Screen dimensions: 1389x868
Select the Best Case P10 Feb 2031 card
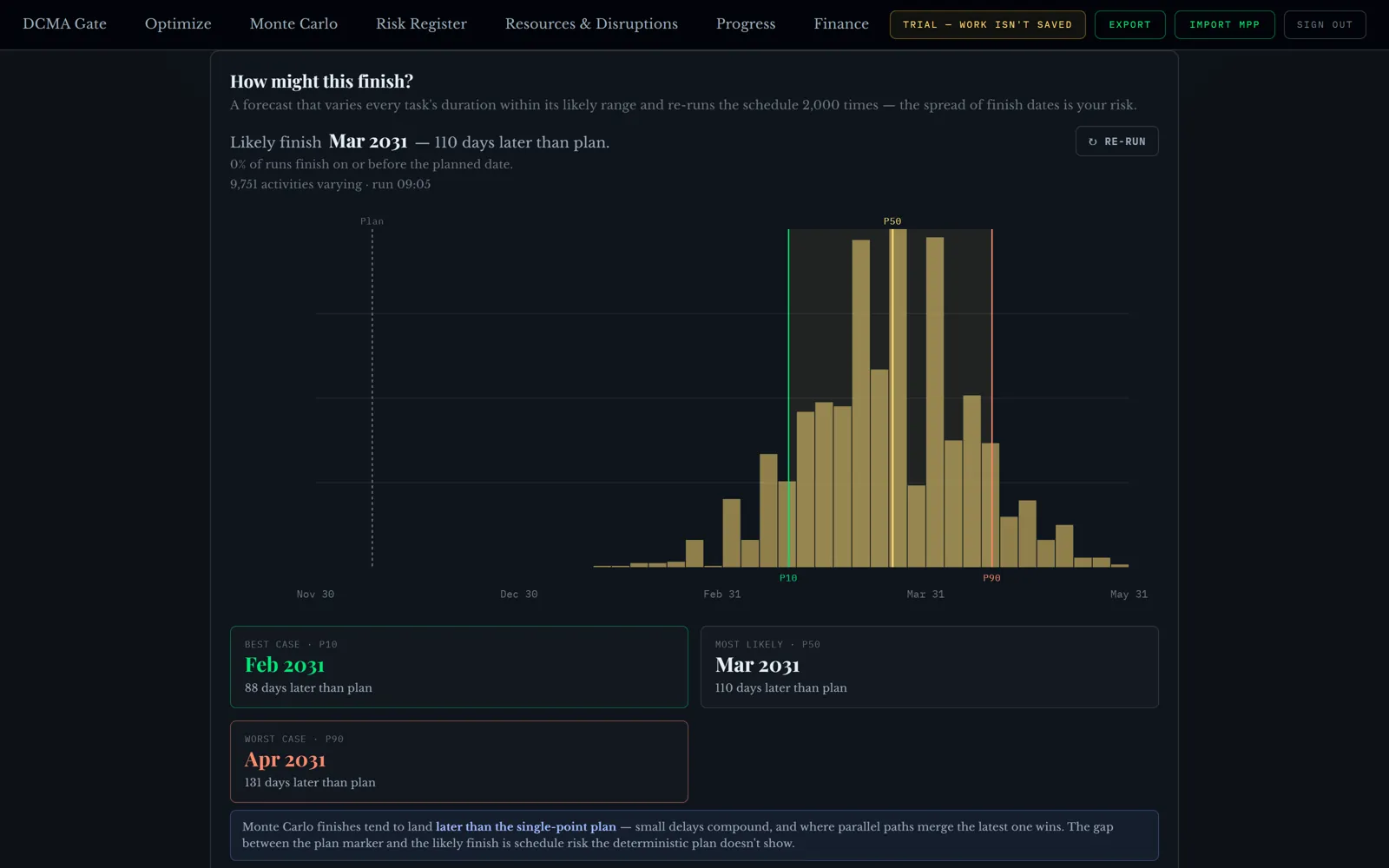click(x=458, y=667)
